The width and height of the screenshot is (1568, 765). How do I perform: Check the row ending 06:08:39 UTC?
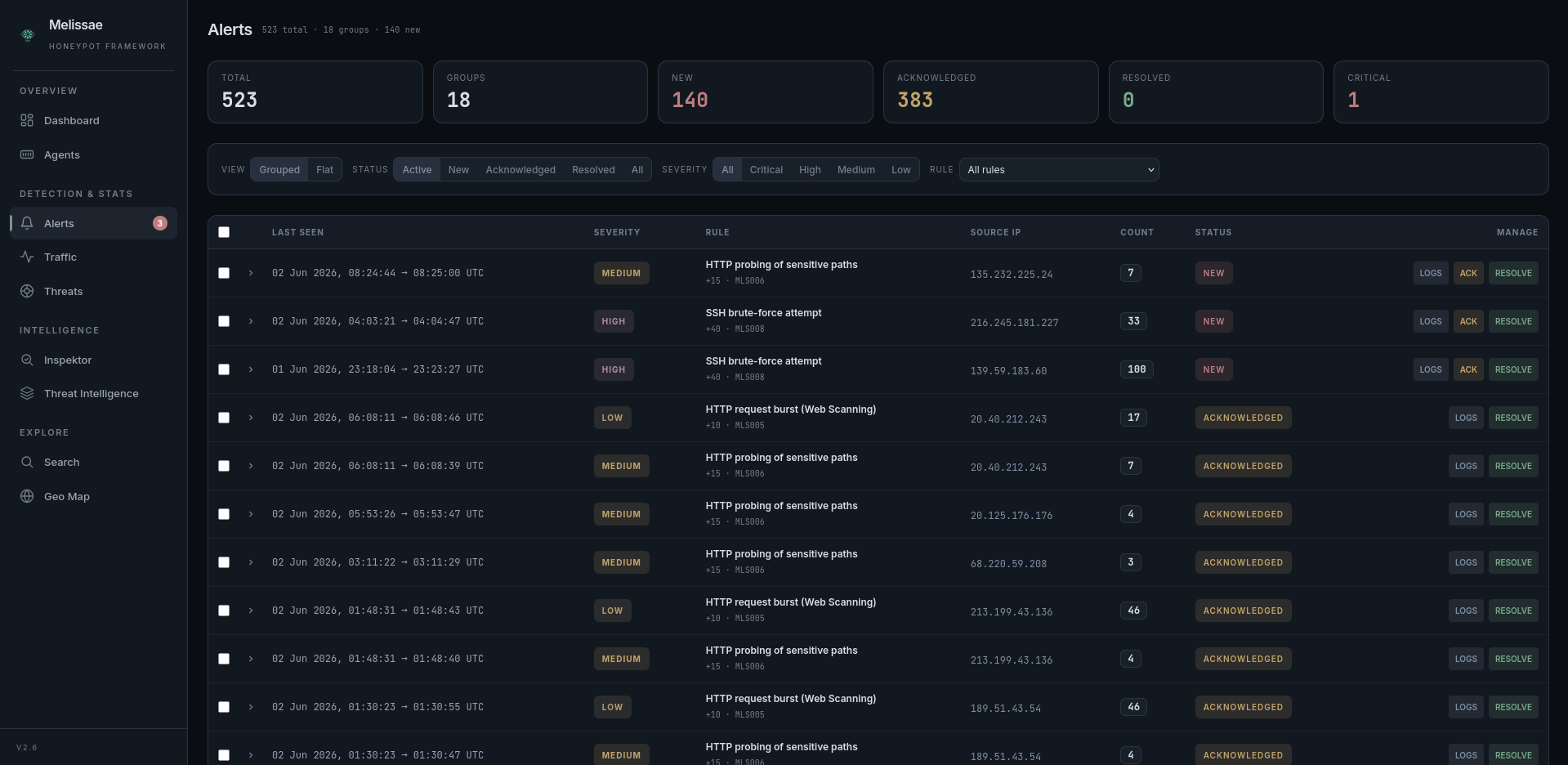click(x=224, y=466)
